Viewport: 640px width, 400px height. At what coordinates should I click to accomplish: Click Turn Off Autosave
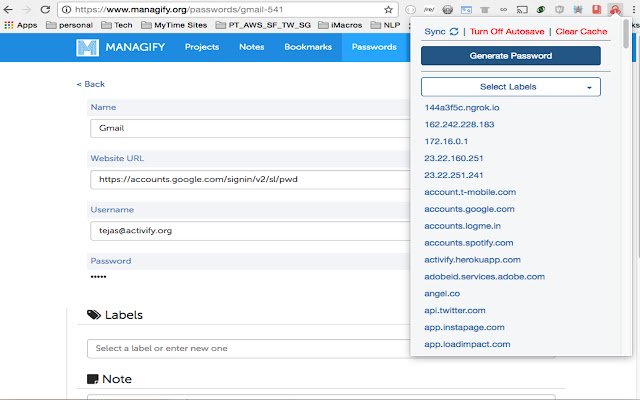pos(507,31)
